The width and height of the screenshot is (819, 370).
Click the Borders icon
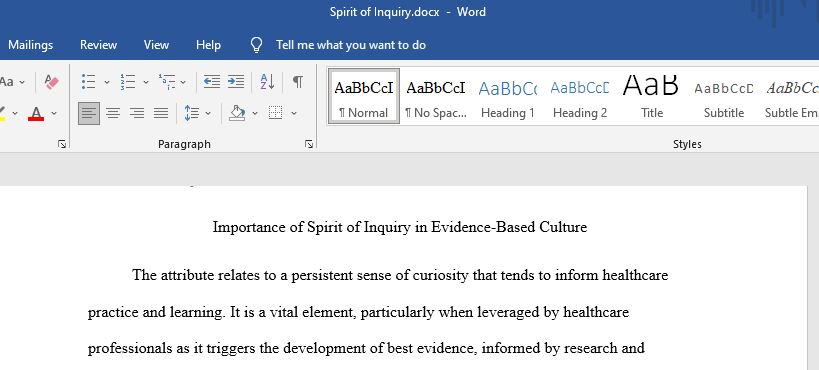(x=275, y=113)
